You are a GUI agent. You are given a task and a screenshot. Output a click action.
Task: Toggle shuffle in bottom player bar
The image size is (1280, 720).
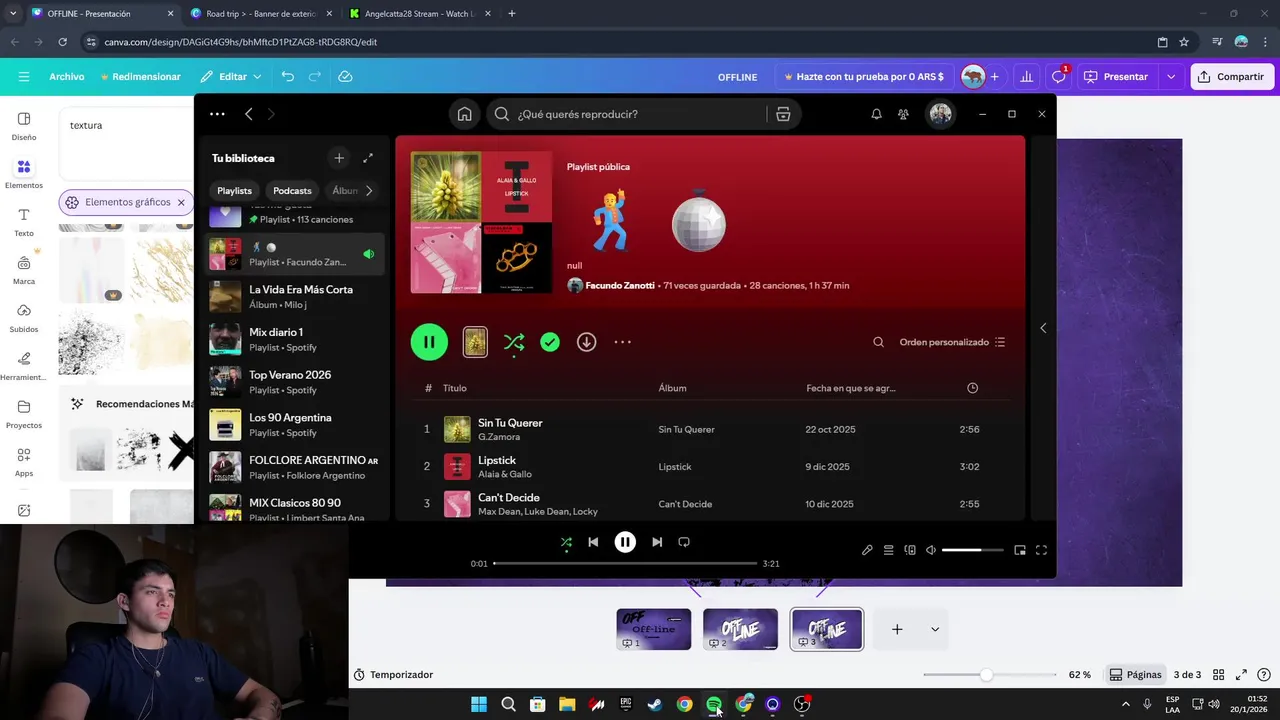click(566, 542)
